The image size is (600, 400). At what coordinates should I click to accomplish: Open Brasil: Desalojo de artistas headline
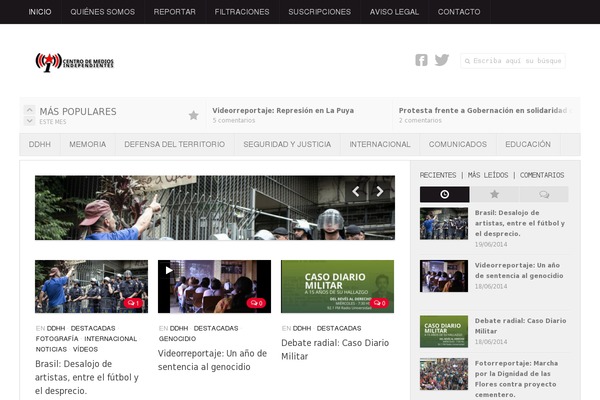[87, 377]
